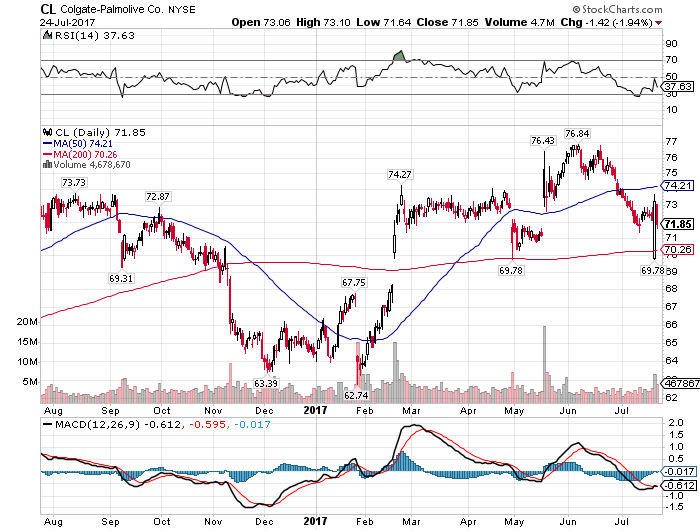Click the 2.0 level on MACD axis

[676, 422]
